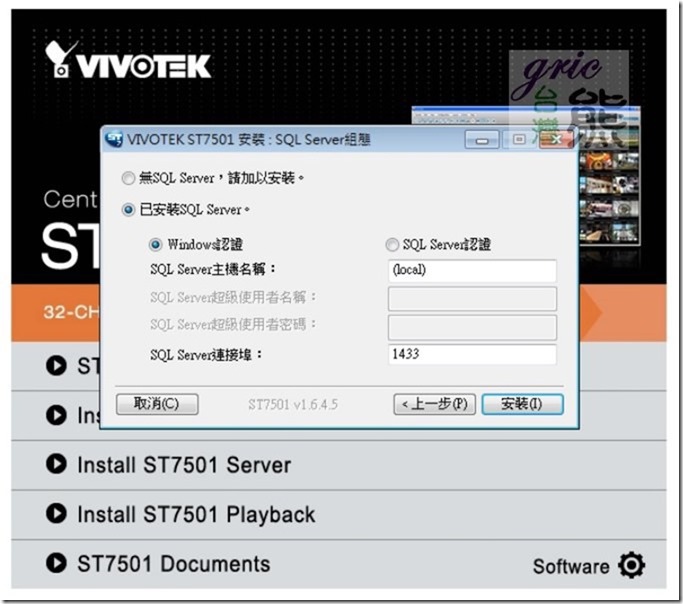Open ST7501 Documents menu entry
Image resolution: width=683 pixels, height=604 pixels.
point(174,564)
